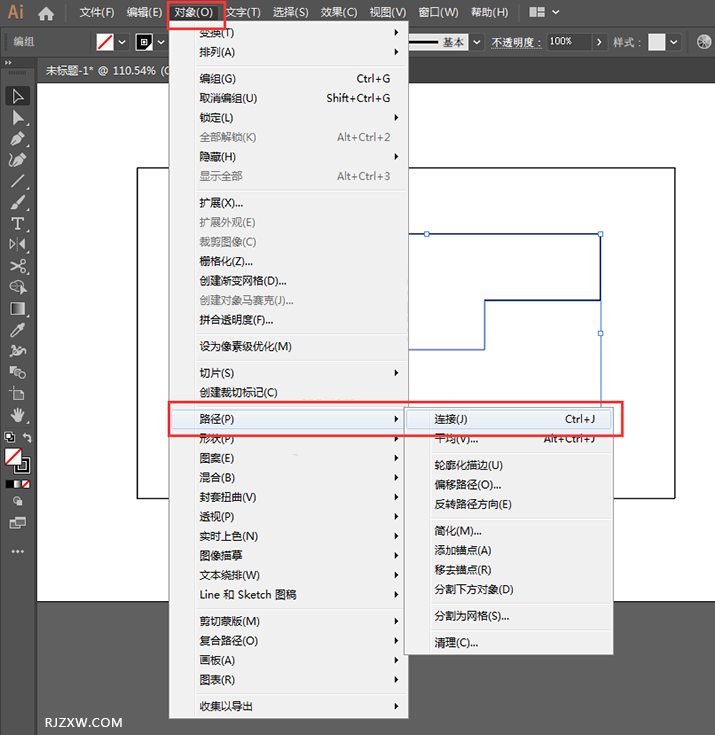Image resolution: width=715 pixels, height=735 pixels.
Task: Select the Selection tool (black arrow)
Action: coord(18,96)
